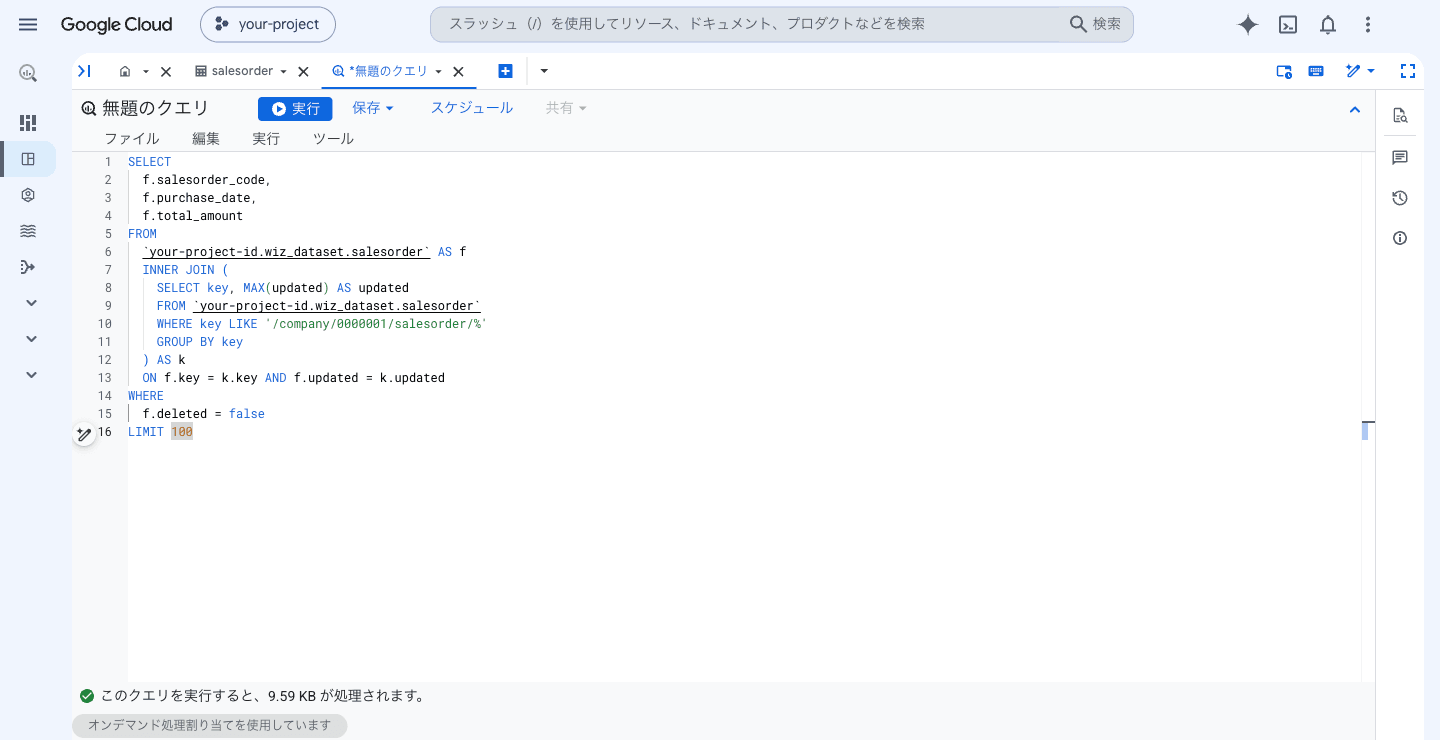Click the スケジュール button
Image resolution: width=1440 pixels, height=740 pixels.
tap(472, 108)
